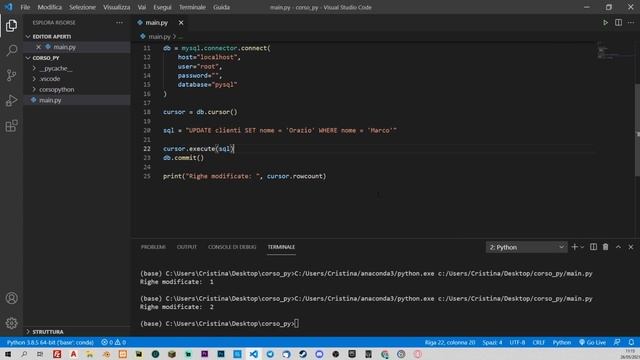Open editor More Actions ellipsis
640x360 pixels.
tap(631, 23)
